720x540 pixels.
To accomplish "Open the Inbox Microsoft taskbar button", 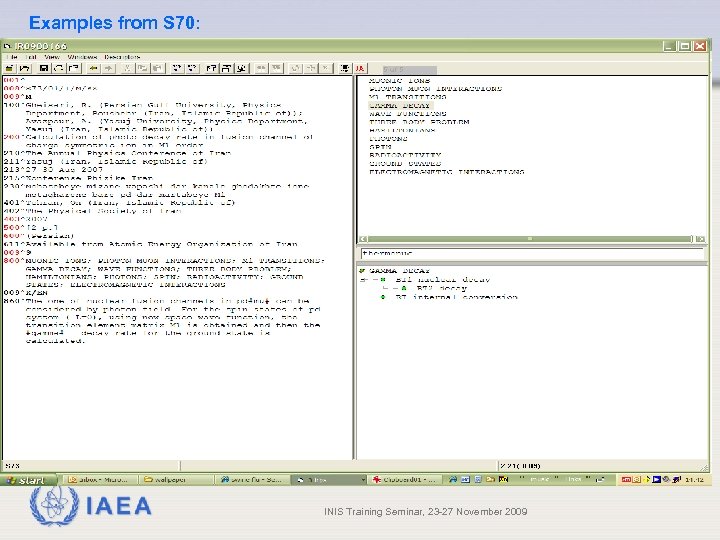I will pos(100,480).
